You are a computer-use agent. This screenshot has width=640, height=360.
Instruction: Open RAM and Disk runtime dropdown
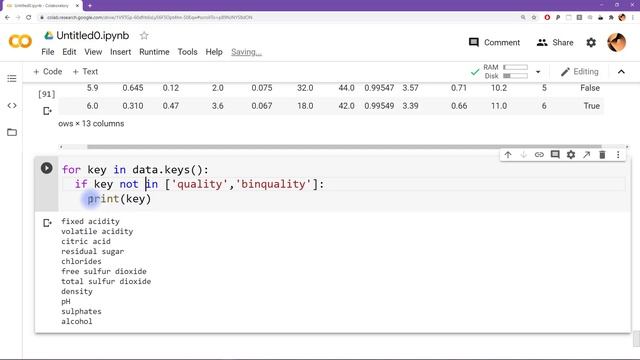[x=538, y=72]
